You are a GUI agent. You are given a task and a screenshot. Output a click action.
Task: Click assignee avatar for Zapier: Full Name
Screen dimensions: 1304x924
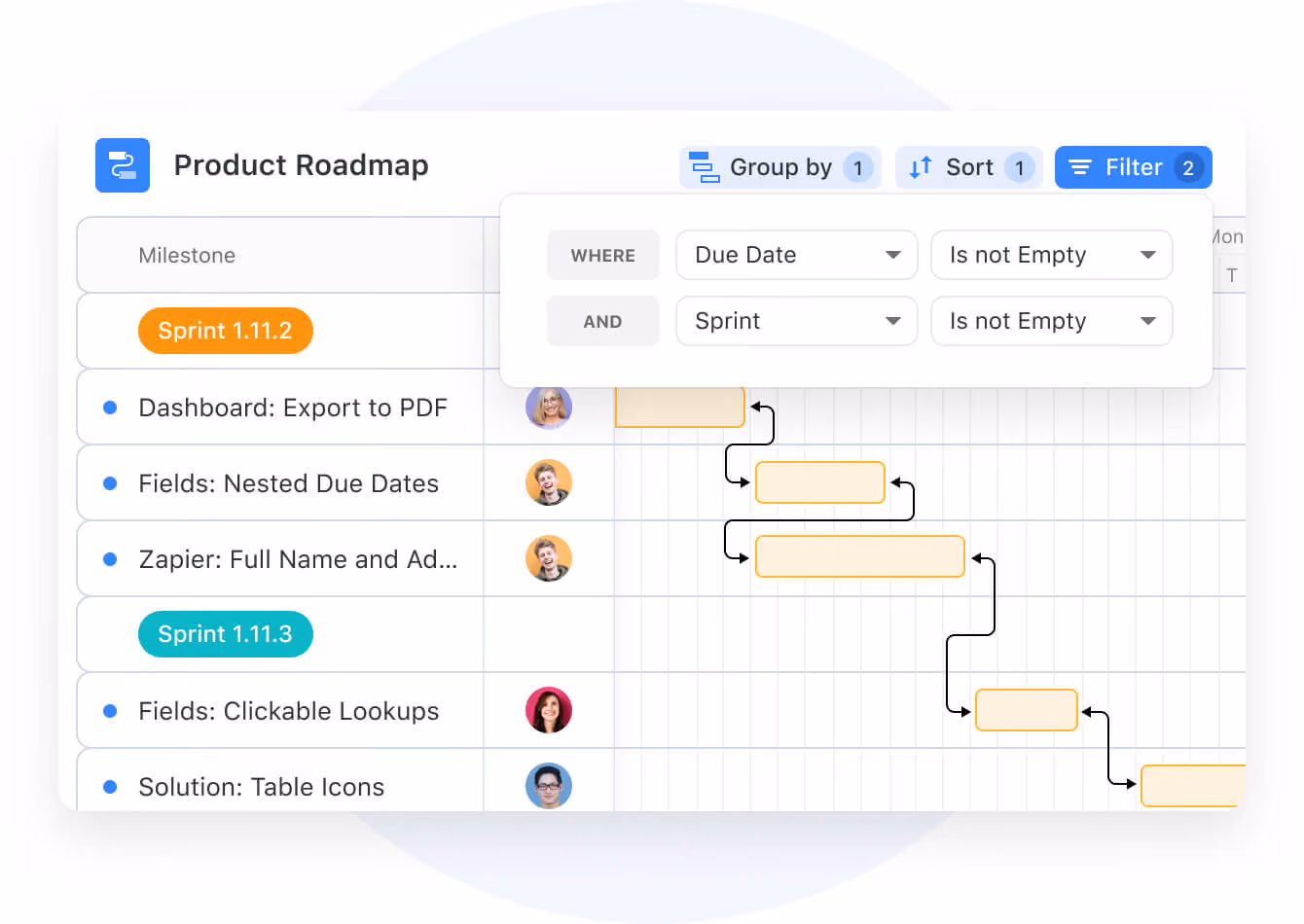[549, 558]
